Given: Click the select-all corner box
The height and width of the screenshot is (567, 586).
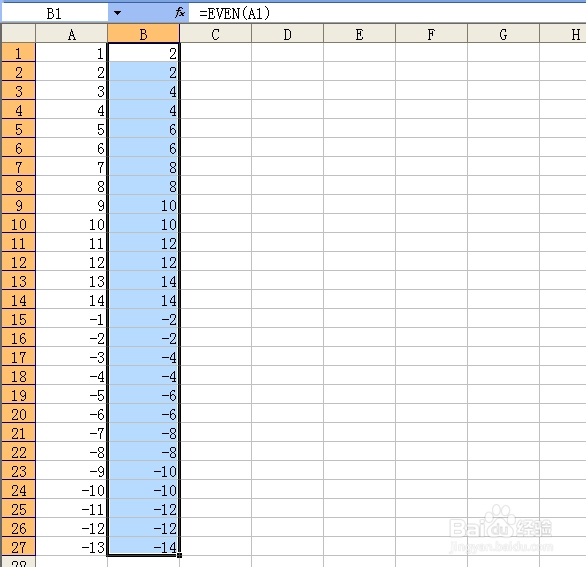Looking at the screenshot, I should 18,34.
